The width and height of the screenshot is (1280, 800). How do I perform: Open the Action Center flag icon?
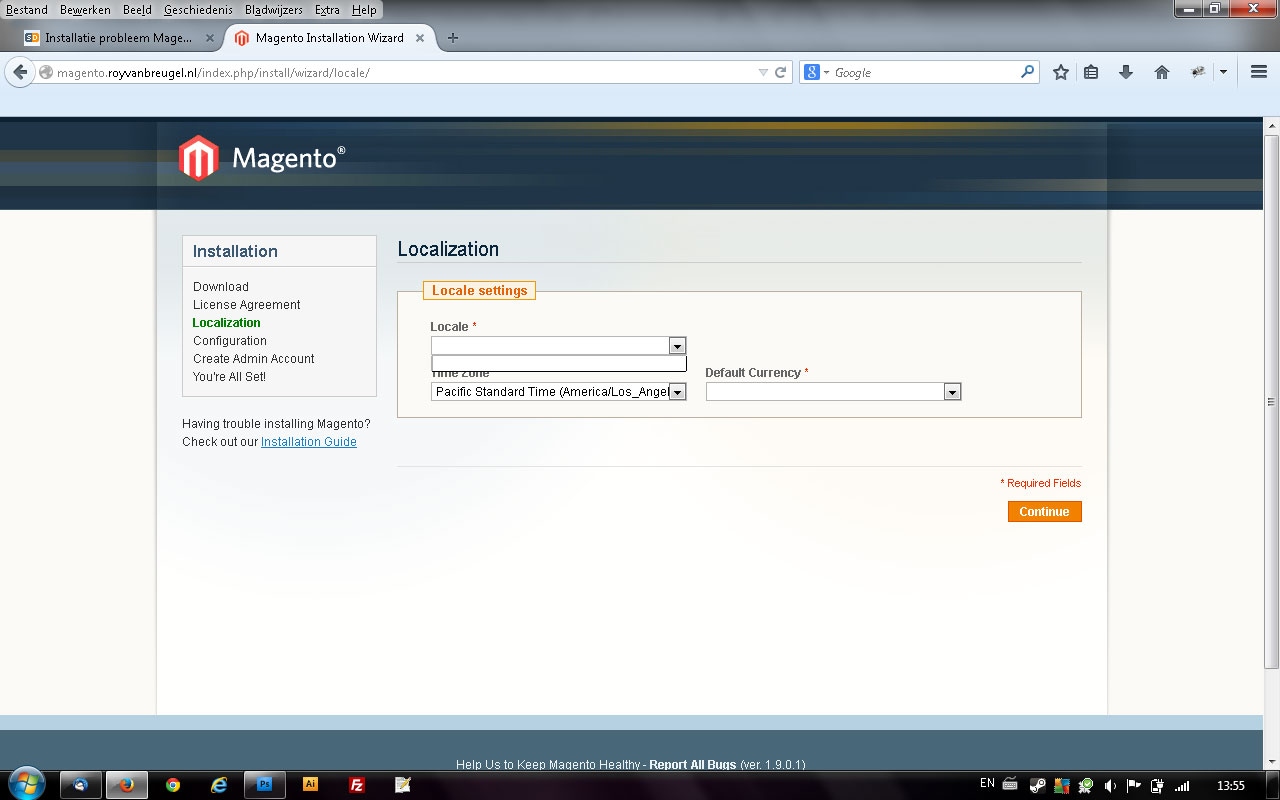[x=1134, y=785]
